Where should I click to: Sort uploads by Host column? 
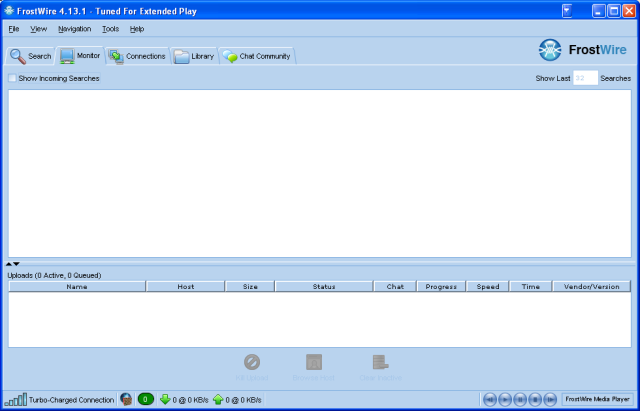pyautogui.click(x=185, y=287)
